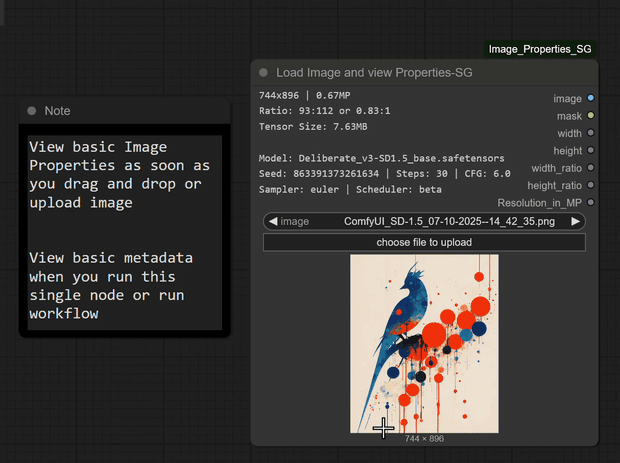The height and width of the screenshot is (463, 620).
Task: Click the height_ratio output connector
Action: tap(591, 185)
